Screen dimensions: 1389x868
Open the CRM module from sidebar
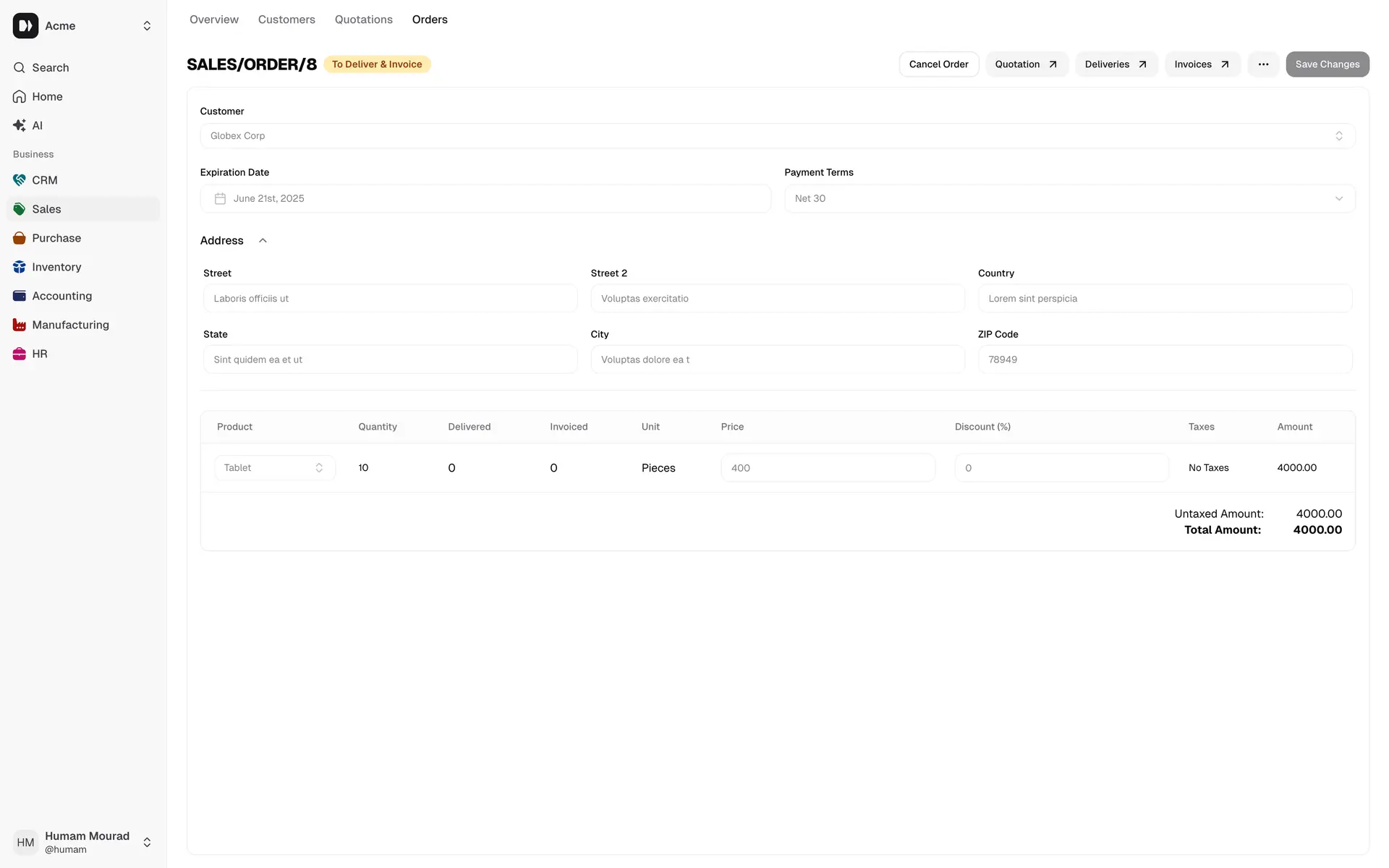point(45,179)
